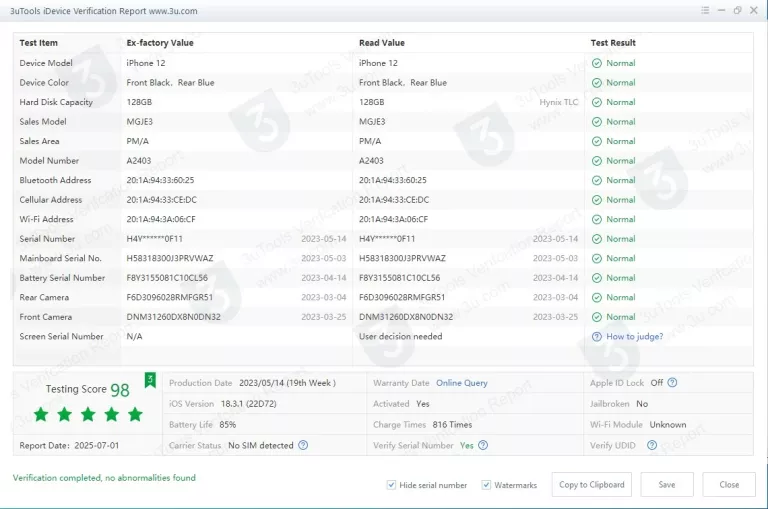Click read value rear camera serial F6D3096028RMFGR51
768x509 pixels.
[x=402, y=297]
